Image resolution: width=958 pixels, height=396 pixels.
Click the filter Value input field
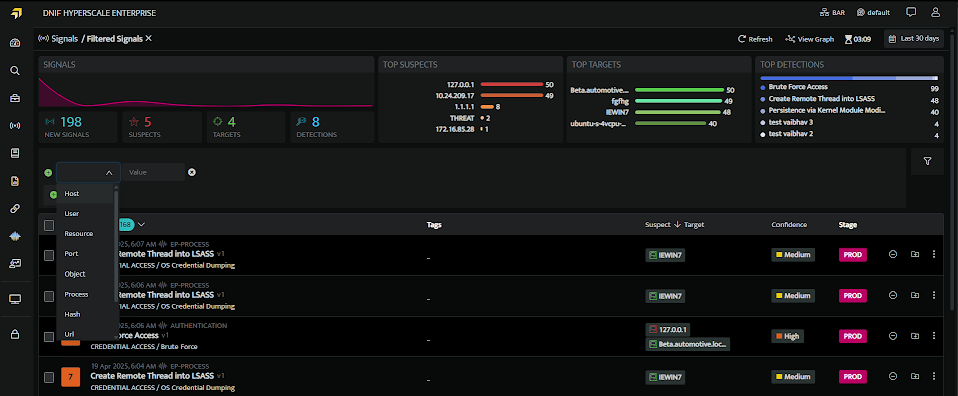pyautogui.click(x=153, y=172)
